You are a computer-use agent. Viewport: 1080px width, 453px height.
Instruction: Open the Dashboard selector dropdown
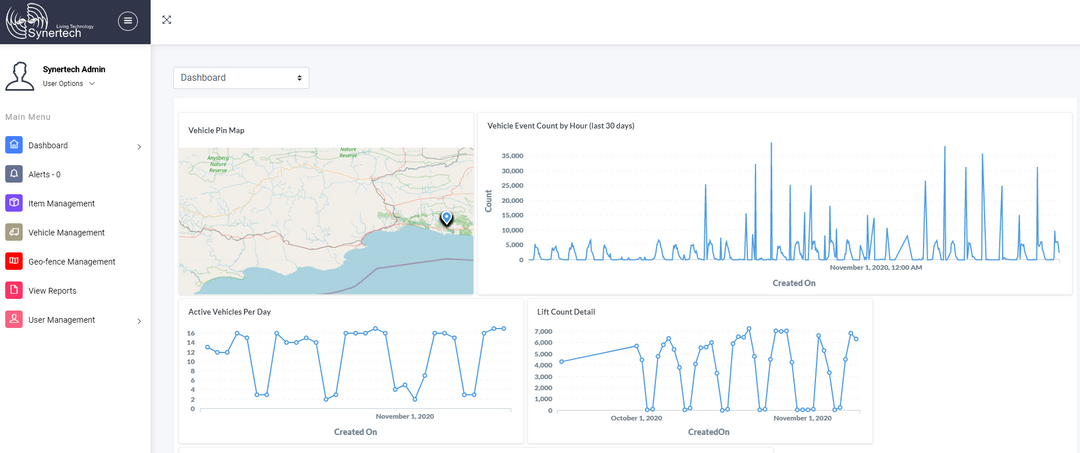pyautogui.click(x=241, y=77)
